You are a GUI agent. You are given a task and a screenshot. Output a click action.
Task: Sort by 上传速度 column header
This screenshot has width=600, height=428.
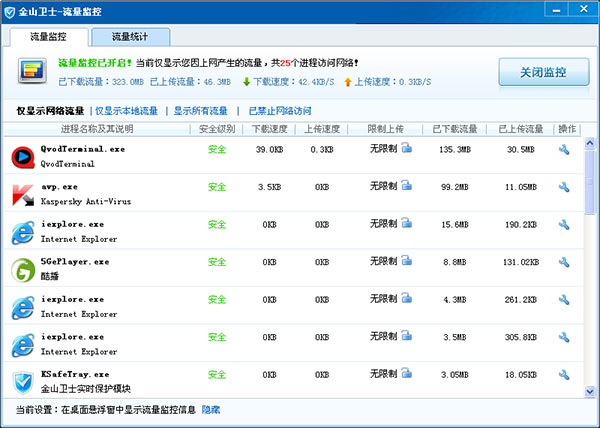(322, 129)
